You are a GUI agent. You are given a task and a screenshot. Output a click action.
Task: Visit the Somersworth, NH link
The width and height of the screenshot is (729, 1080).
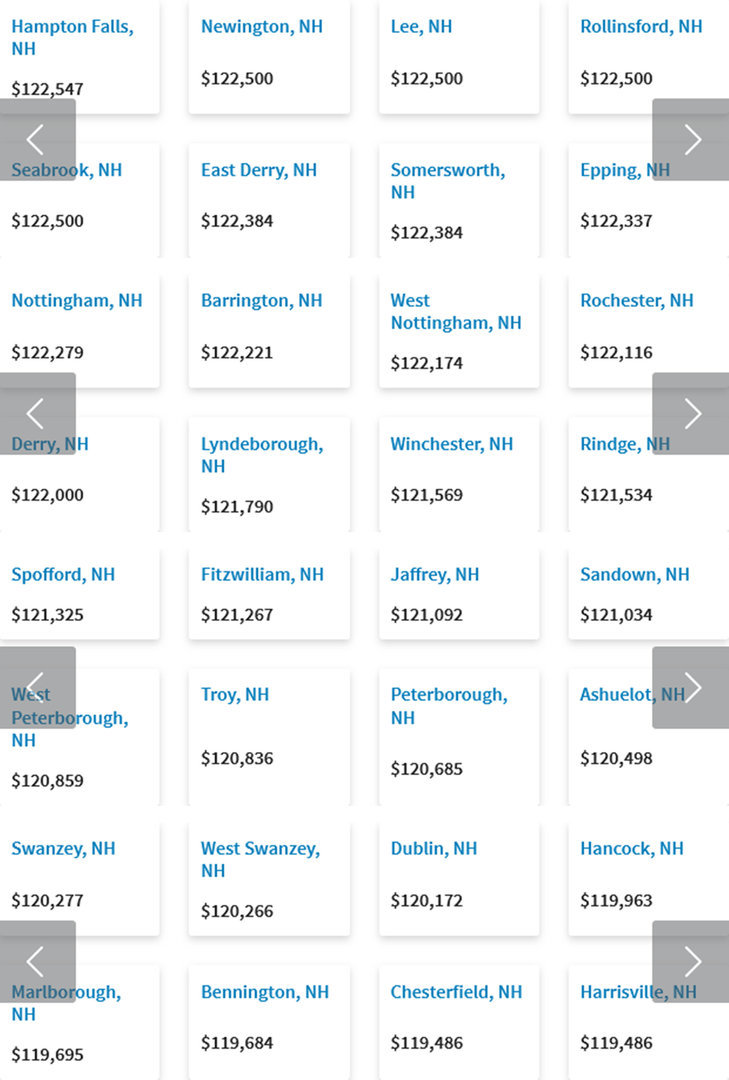point(447,181)
